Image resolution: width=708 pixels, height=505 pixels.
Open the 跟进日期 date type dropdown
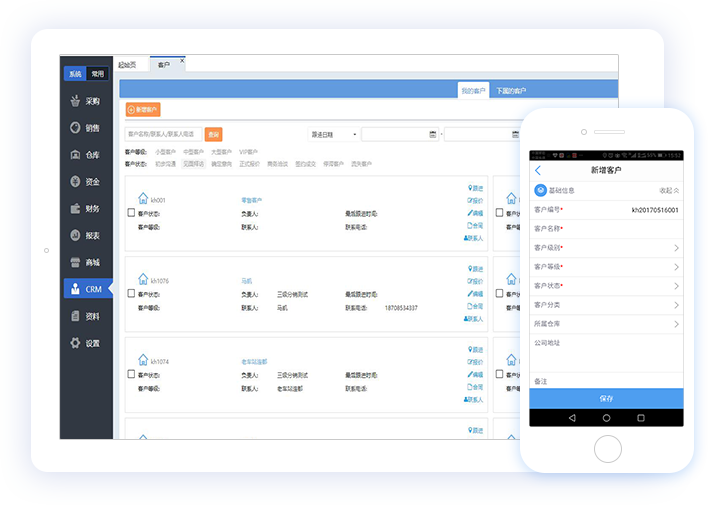coord(333,134)
